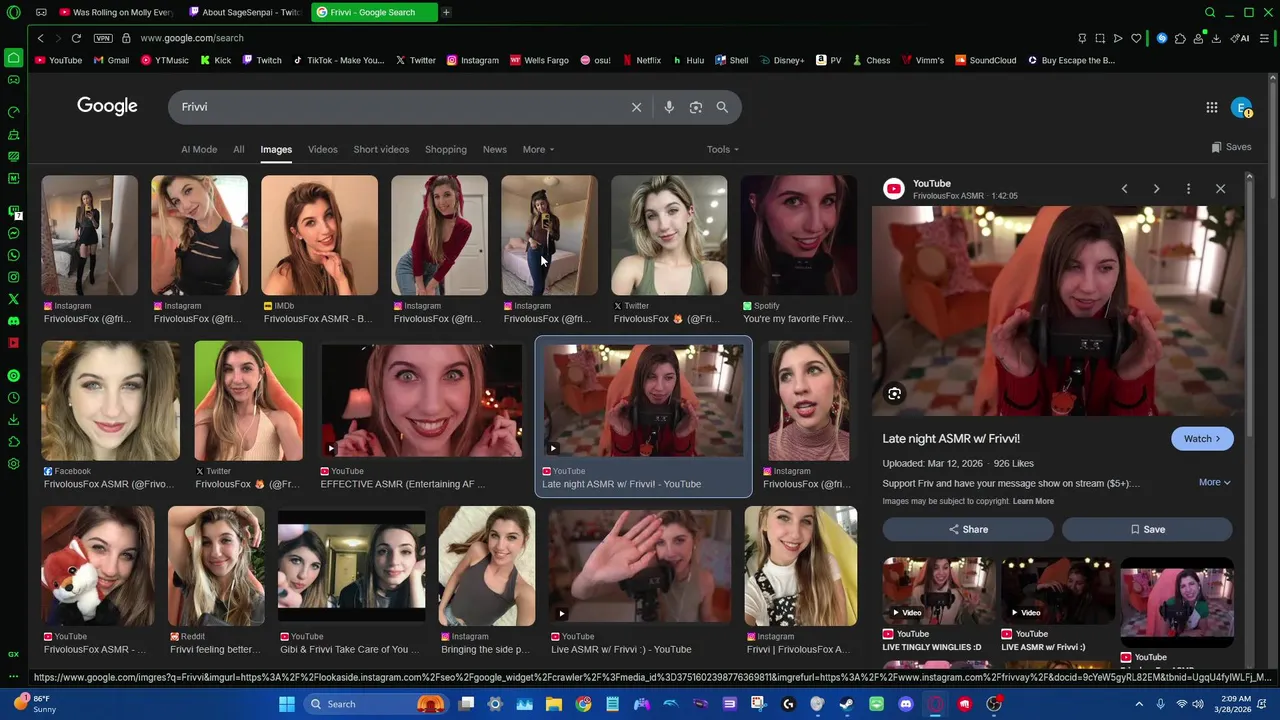This screenshot has height=720, width=1280.
Task: Open the extensions cube icon
Action: coord(1180,38)
